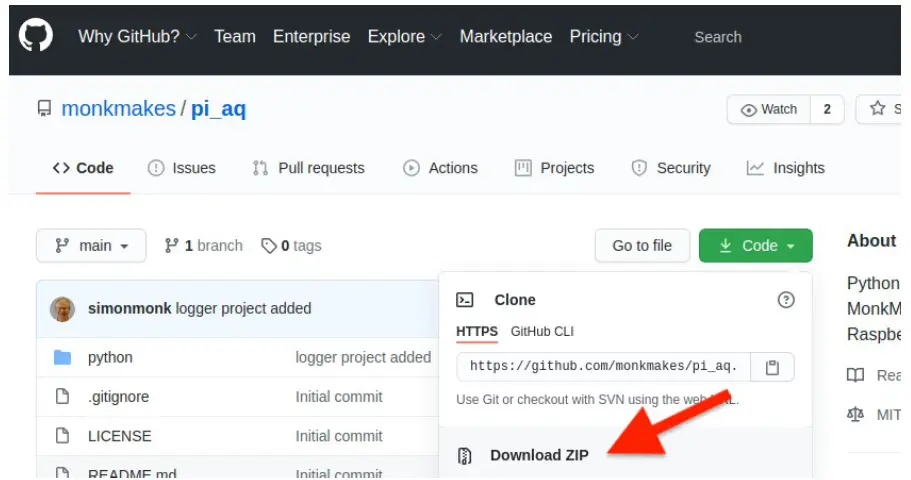Screen dimensions: 911x480
Task: Click the terminal icon beside Clone
Action: 465,300
